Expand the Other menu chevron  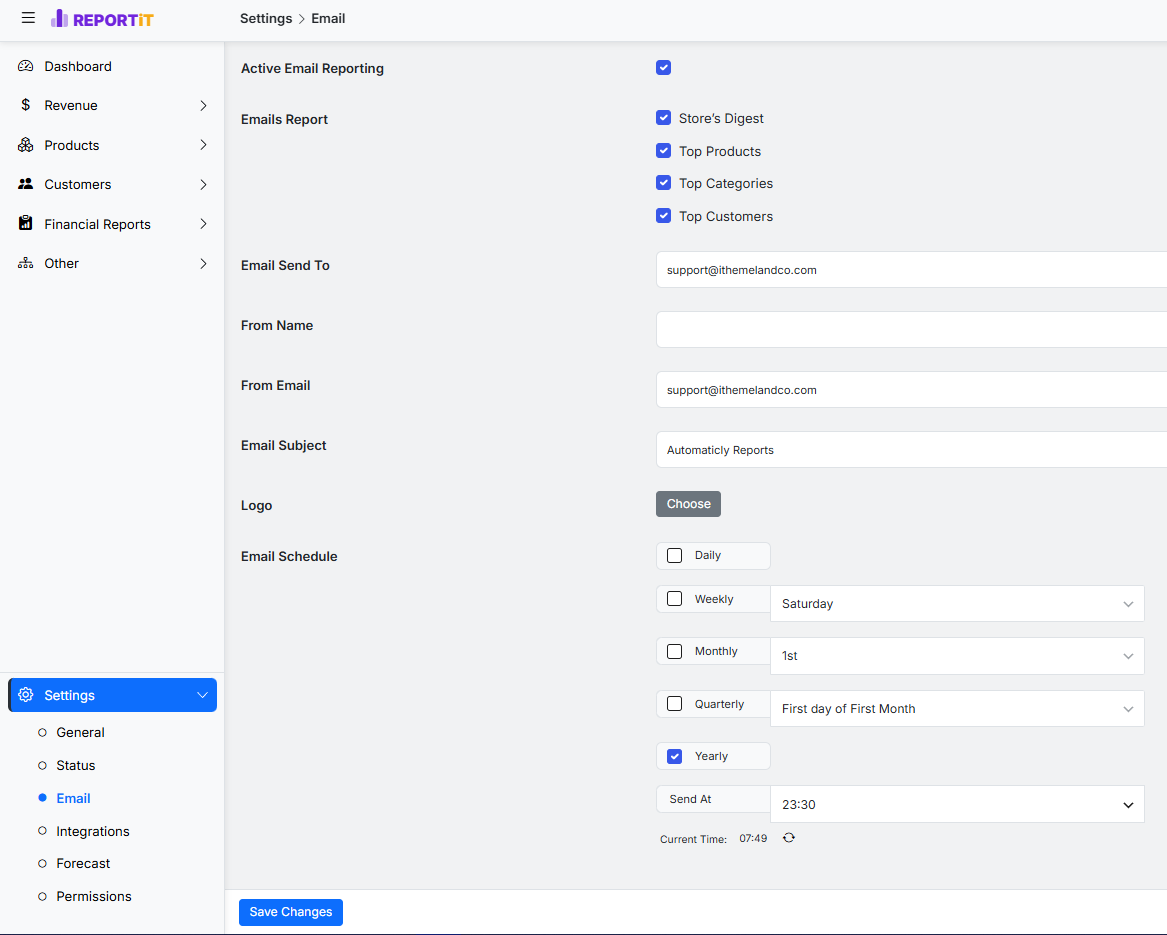(203, 264)
